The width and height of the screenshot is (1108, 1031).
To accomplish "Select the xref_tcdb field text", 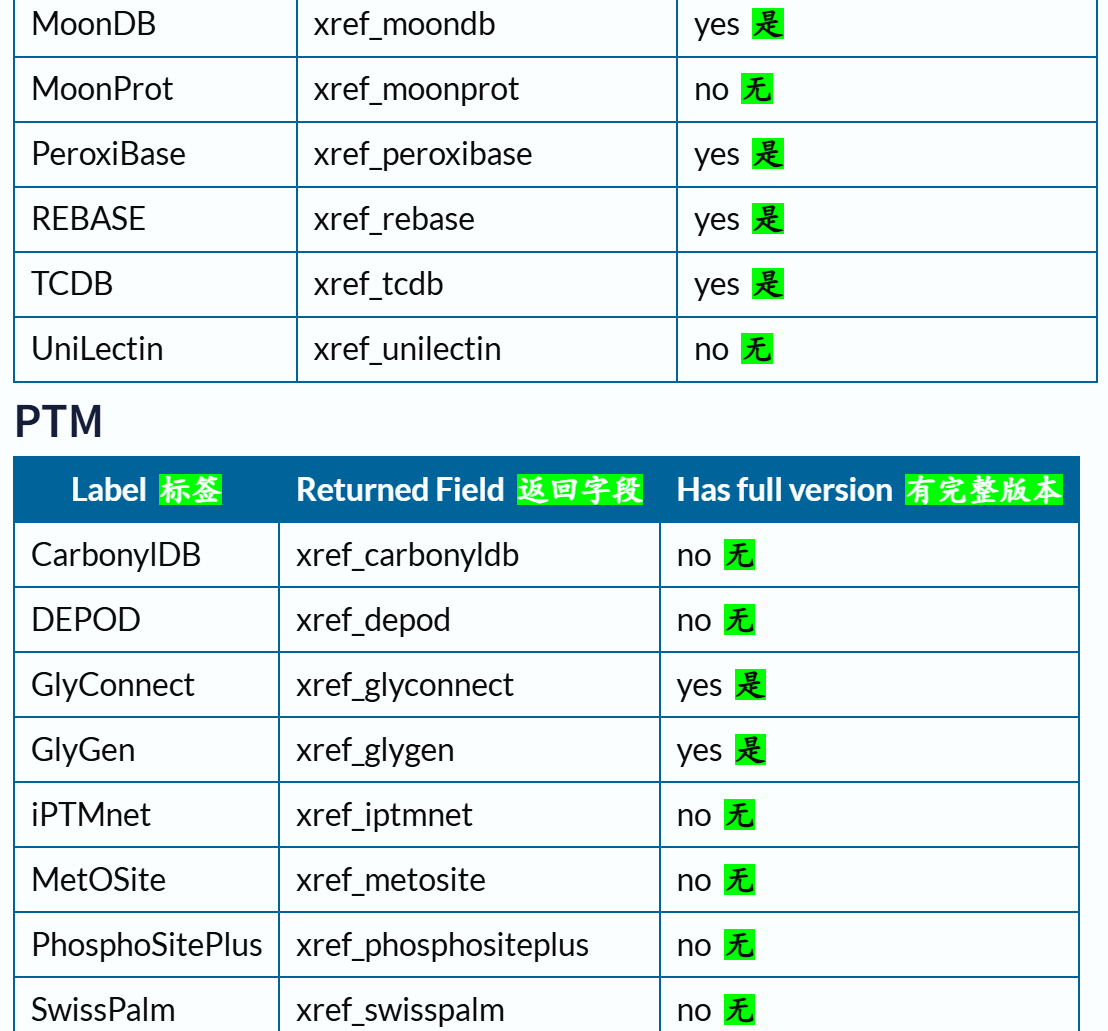I will click(378, 285).
